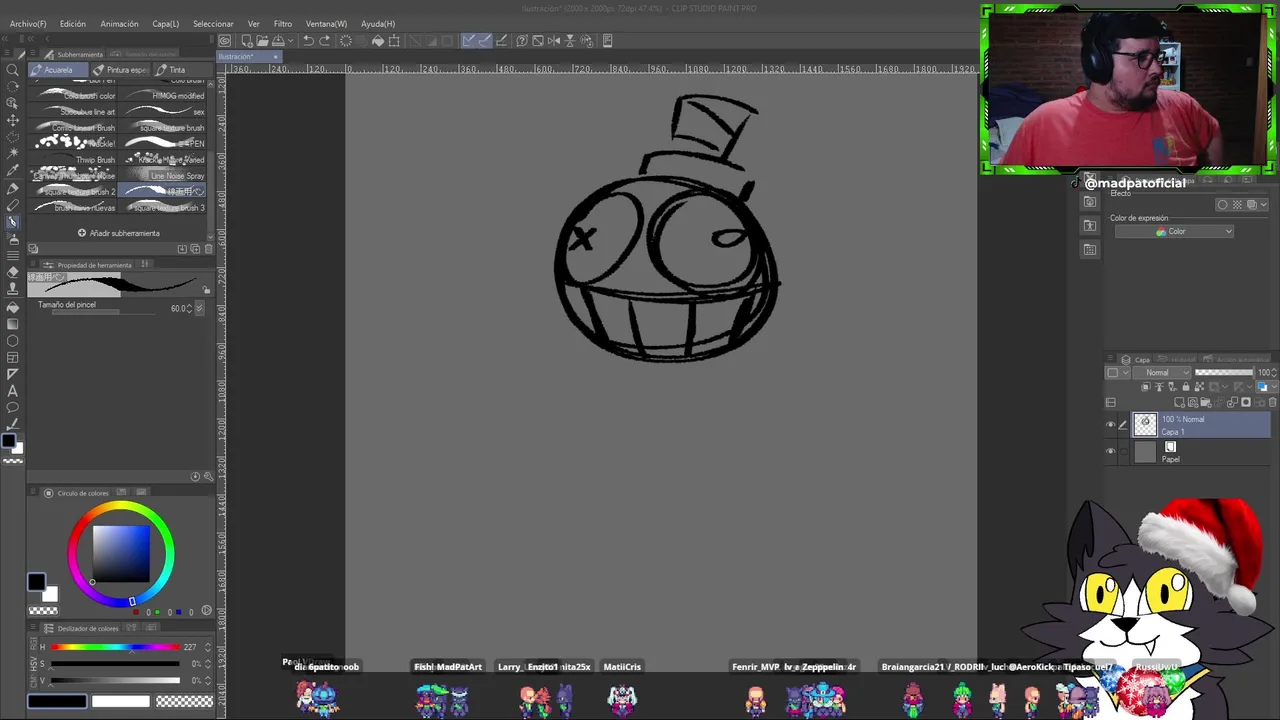The width and height of the screenshot is (1280, 720).
Task: Open the Filtro menu
Action: (283, 24)
